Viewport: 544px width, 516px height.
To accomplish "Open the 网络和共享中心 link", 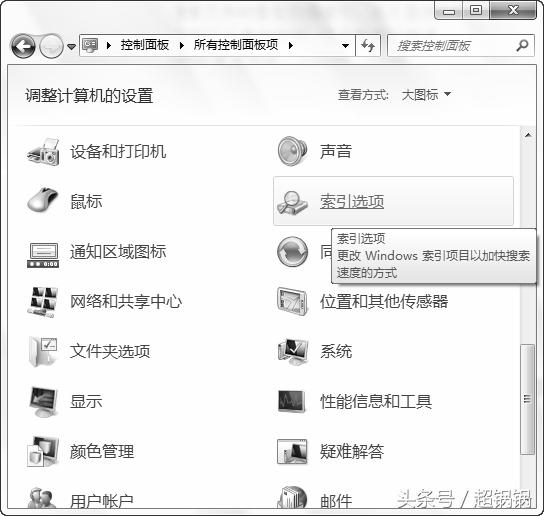I will point(126,302).
